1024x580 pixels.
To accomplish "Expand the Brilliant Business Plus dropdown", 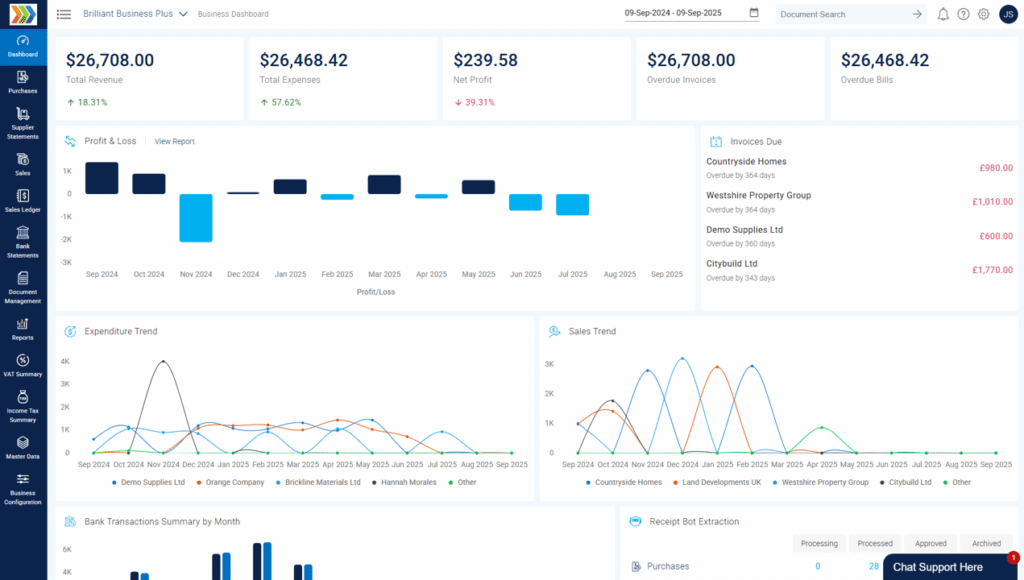I will point(135,14).
